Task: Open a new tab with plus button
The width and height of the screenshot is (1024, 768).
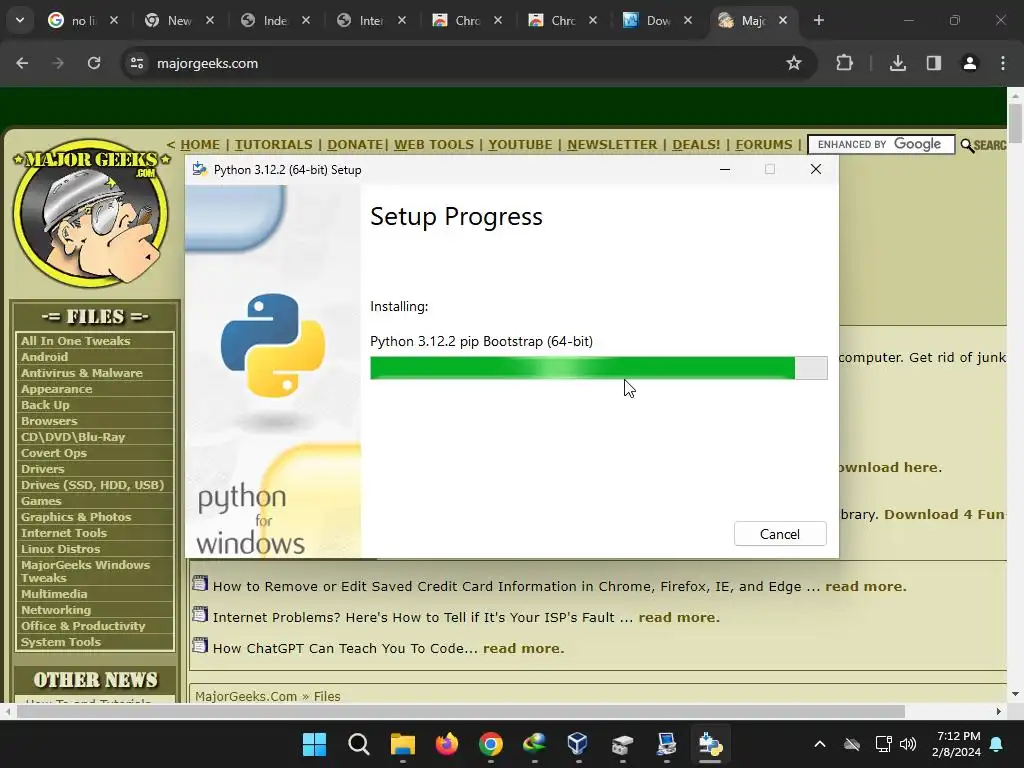Action: (819, 20)
